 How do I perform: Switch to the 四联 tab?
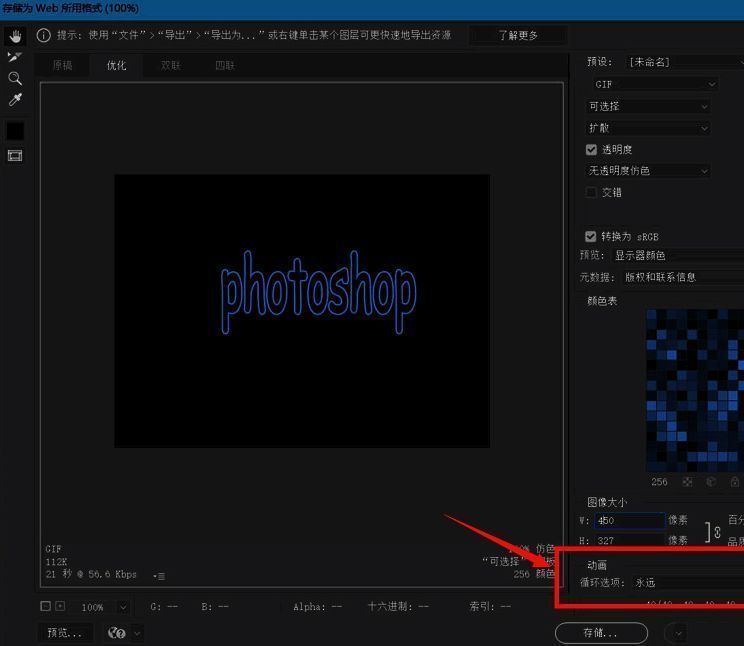(225, 66)
